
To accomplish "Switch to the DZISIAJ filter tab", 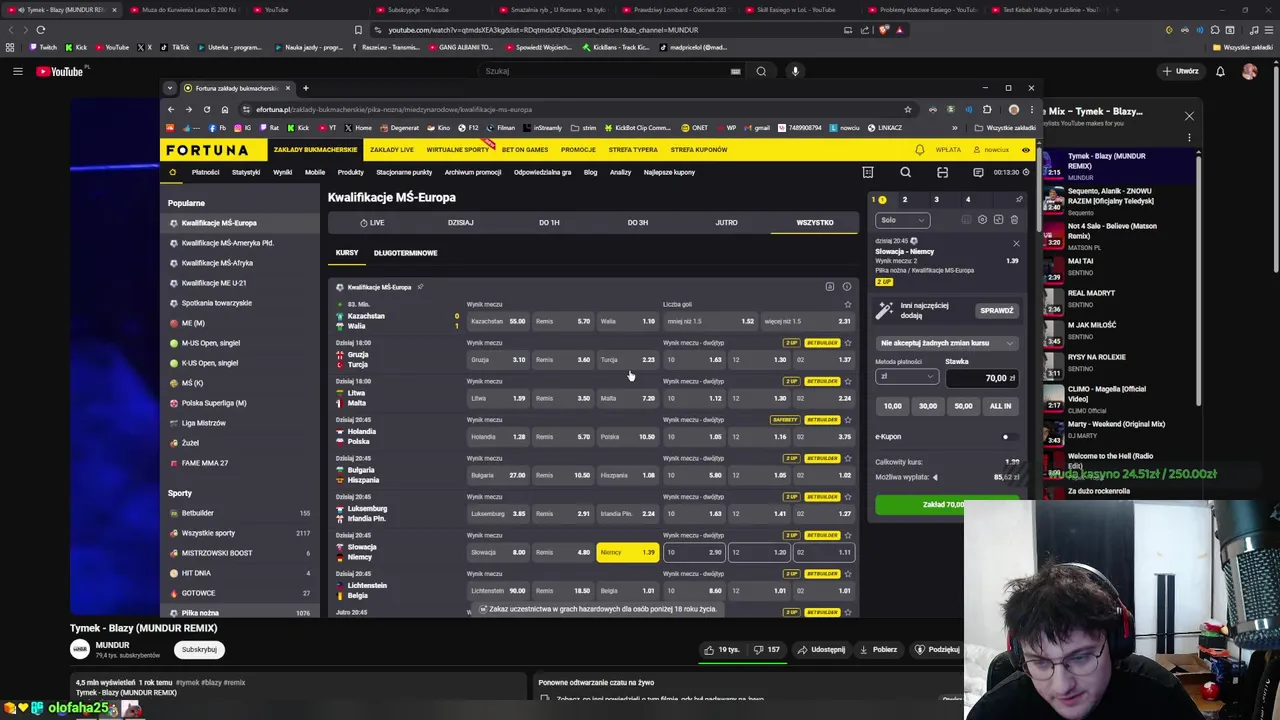I will tap(460, 222).
